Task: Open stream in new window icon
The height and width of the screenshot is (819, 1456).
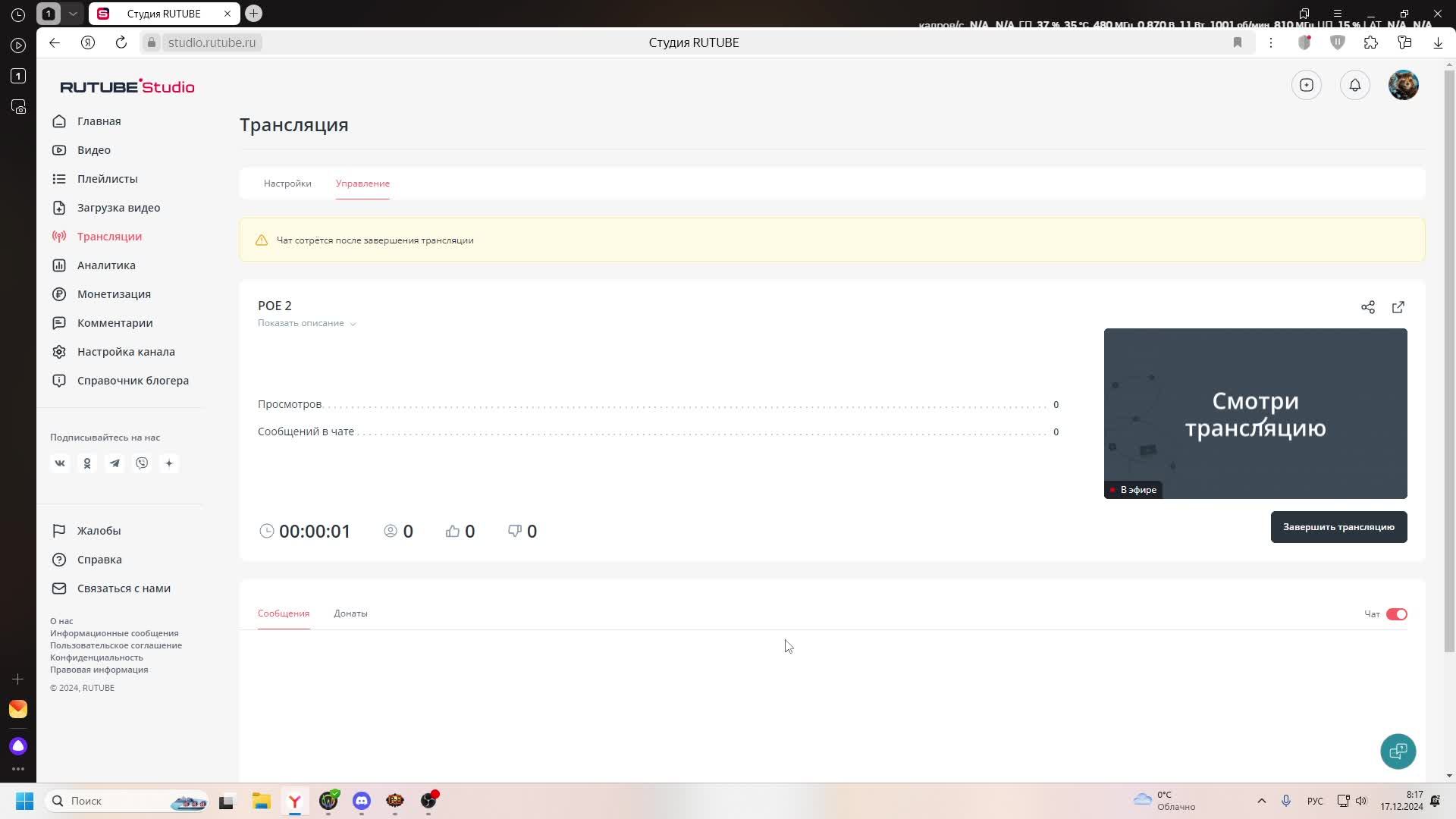Action: pos(1398,307)
